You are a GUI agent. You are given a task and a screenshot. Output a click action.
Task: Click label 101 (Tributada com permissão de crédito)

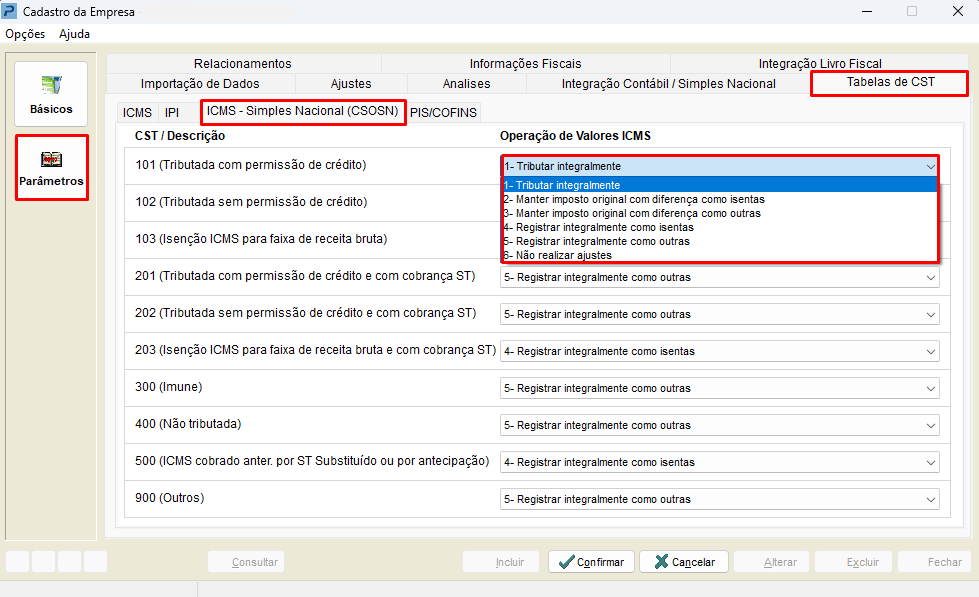[251, 165]
